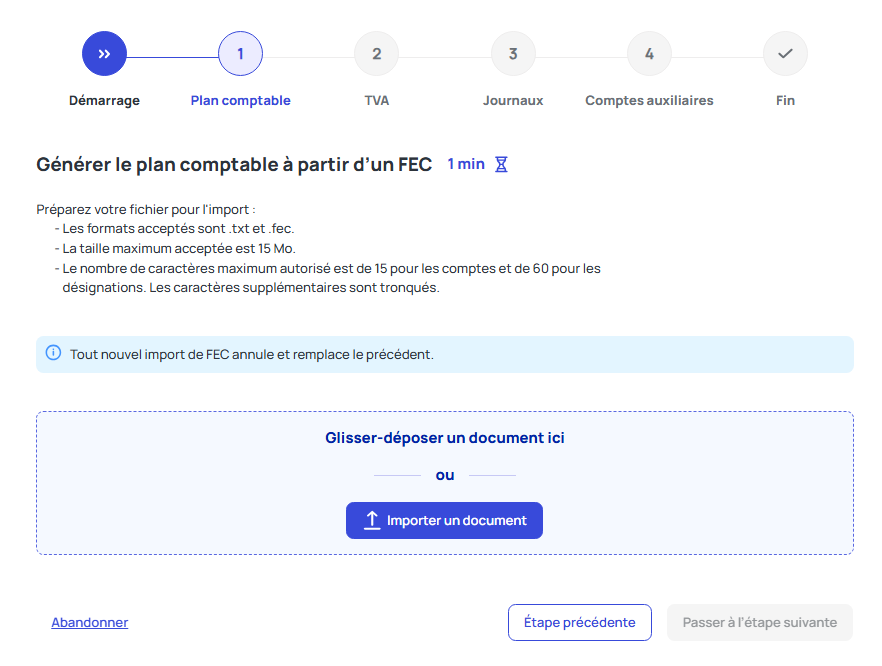Select the Démarrage step label

[104, 100]
